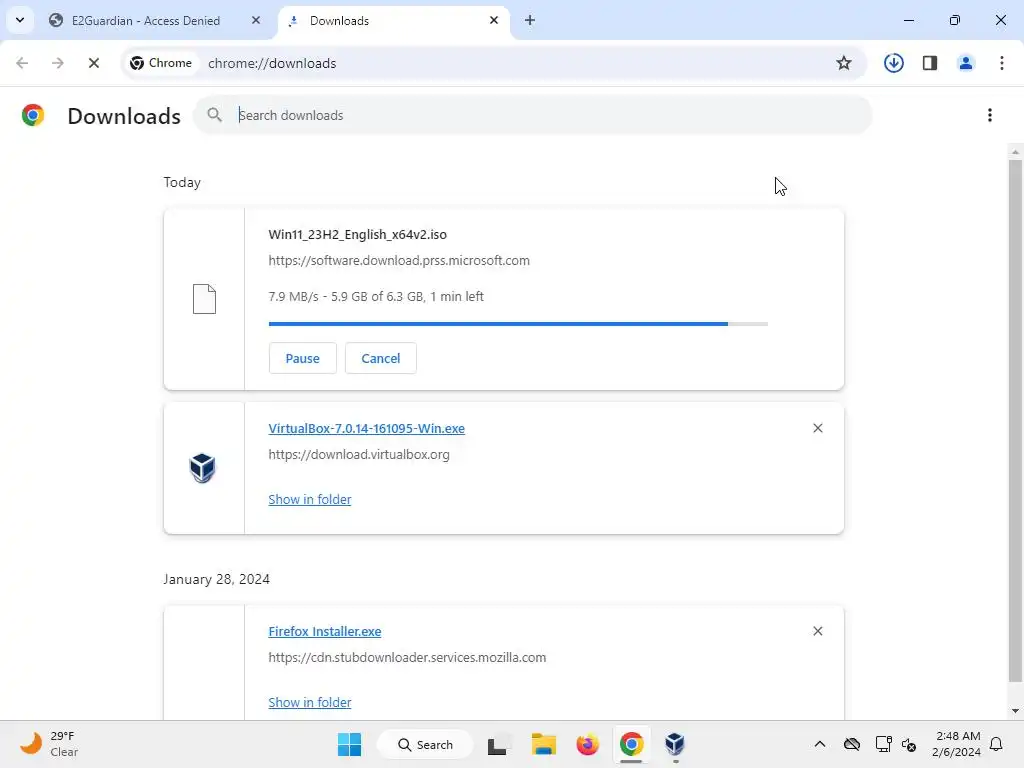This screenshot has height=768, width=1024.
Task: Click the Chrome site info chip
Action: pyautogui.click(x=161, y=63)
